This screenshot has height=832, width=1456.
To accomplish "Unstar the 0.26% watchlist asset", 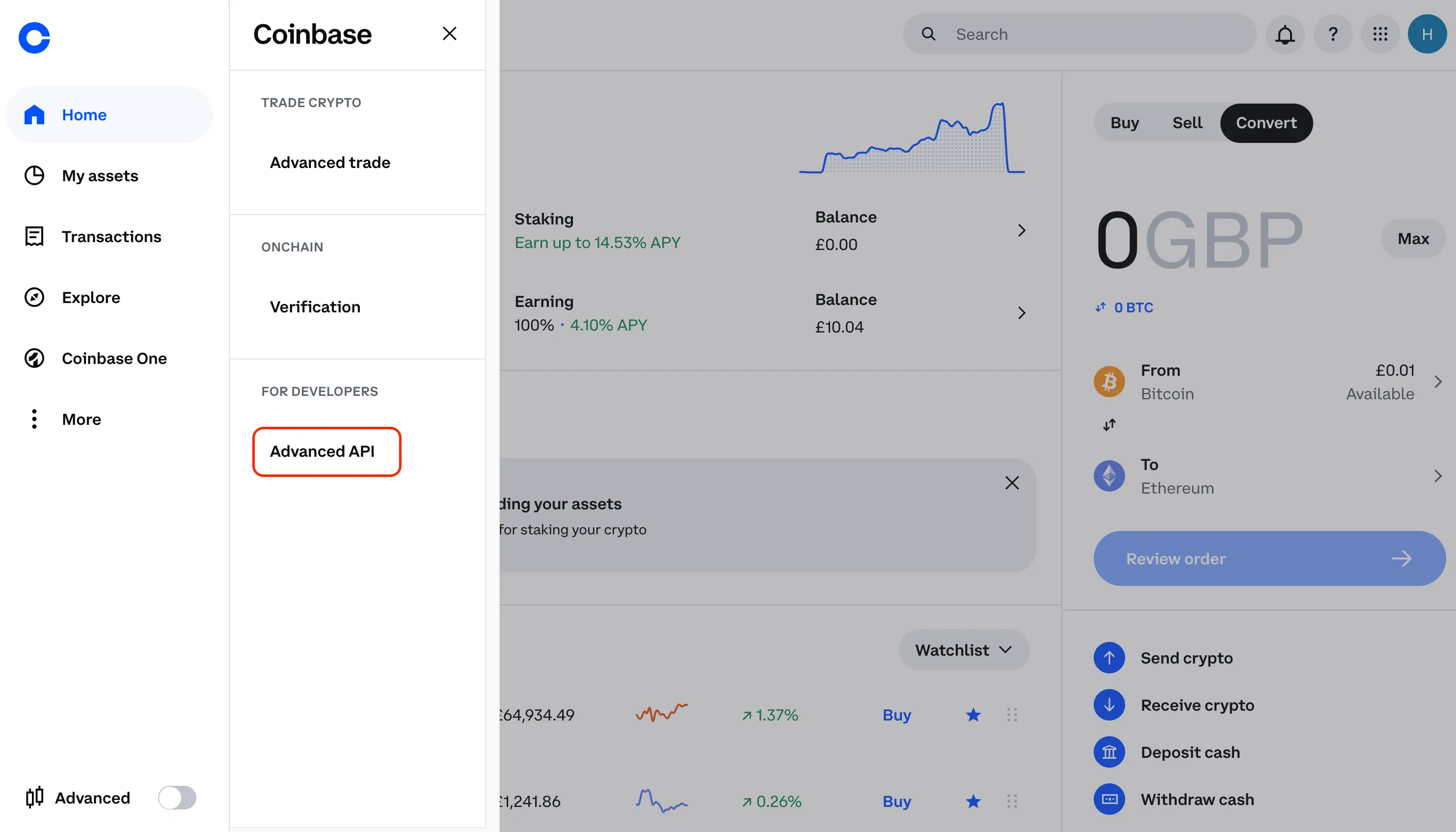I will click(973, 801).
